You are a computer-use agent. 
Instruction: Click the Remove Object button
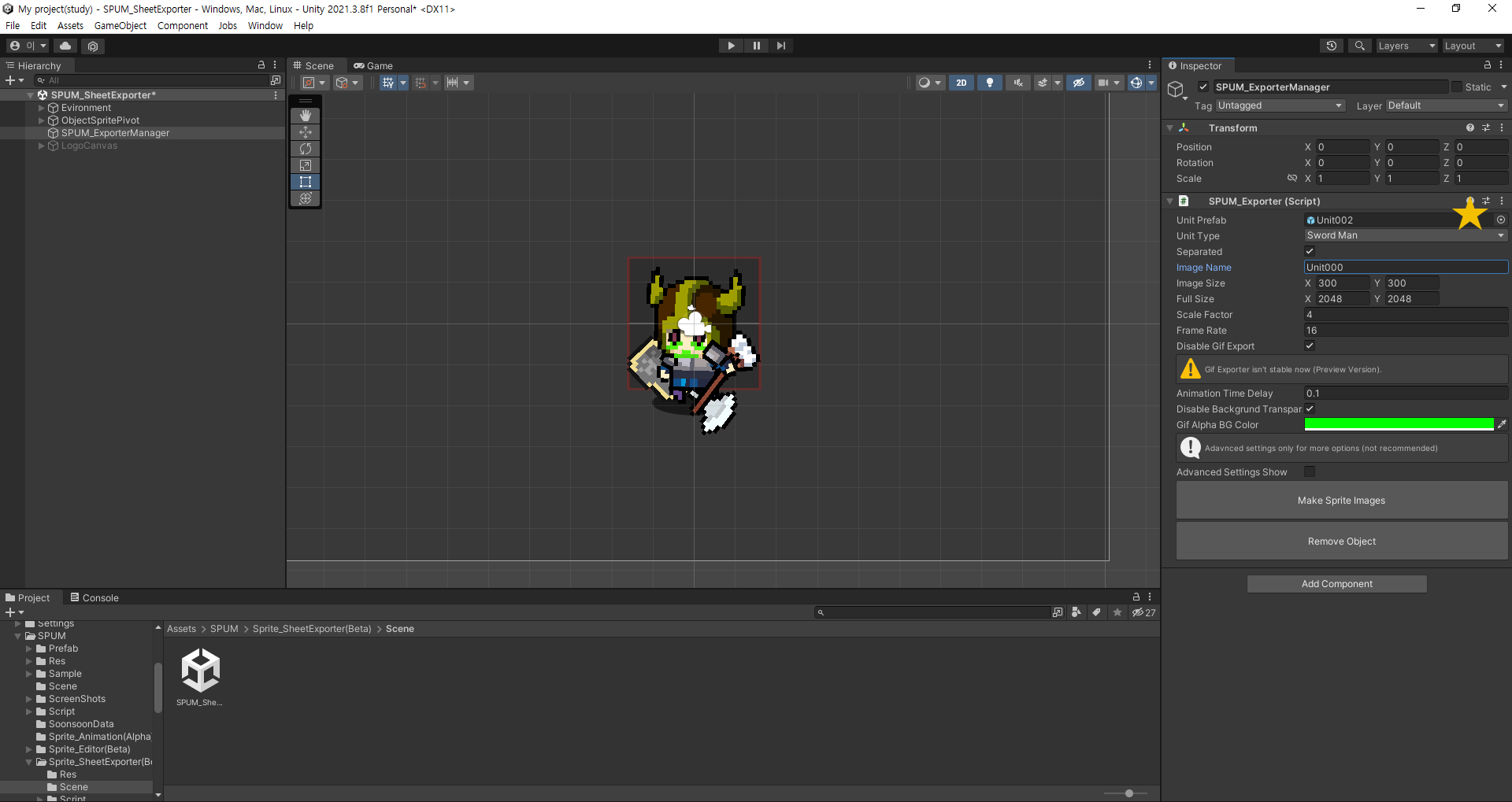pos(1342,541)
